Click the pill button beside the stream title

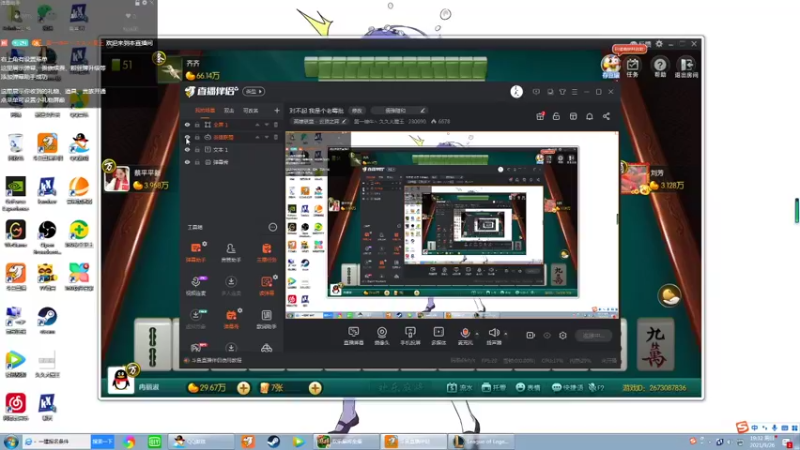coord(357,110)
